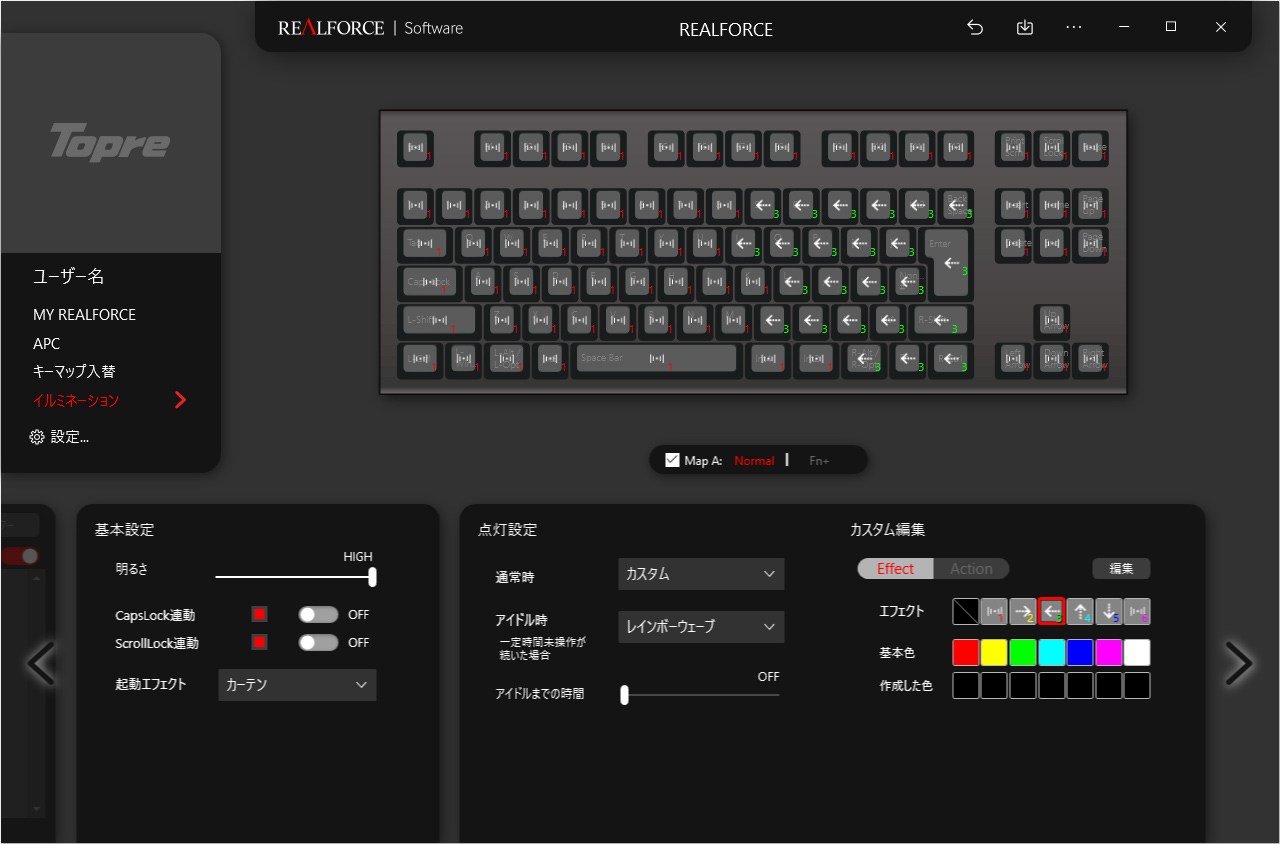This screenshot has width=1280, height=844.
Task: Click the Space Bar key on keyboard
Action: (656, 359)
